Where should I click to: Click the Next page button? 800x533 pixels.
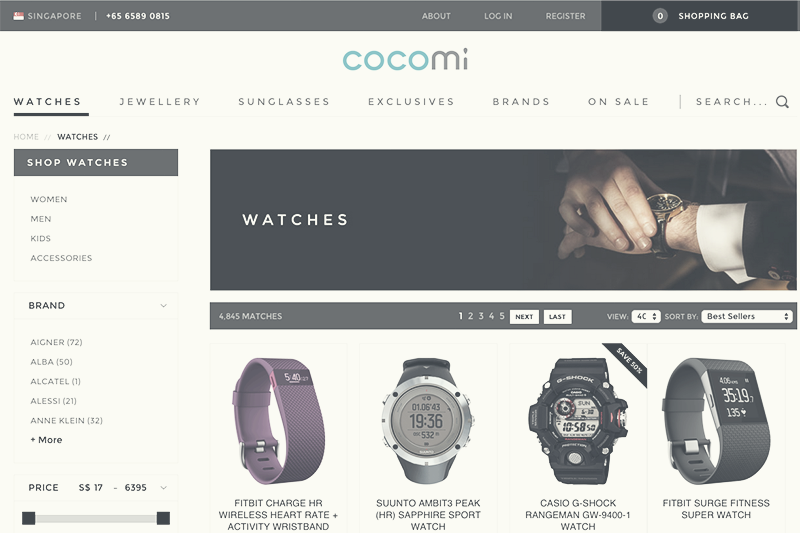tap(524, 317)
